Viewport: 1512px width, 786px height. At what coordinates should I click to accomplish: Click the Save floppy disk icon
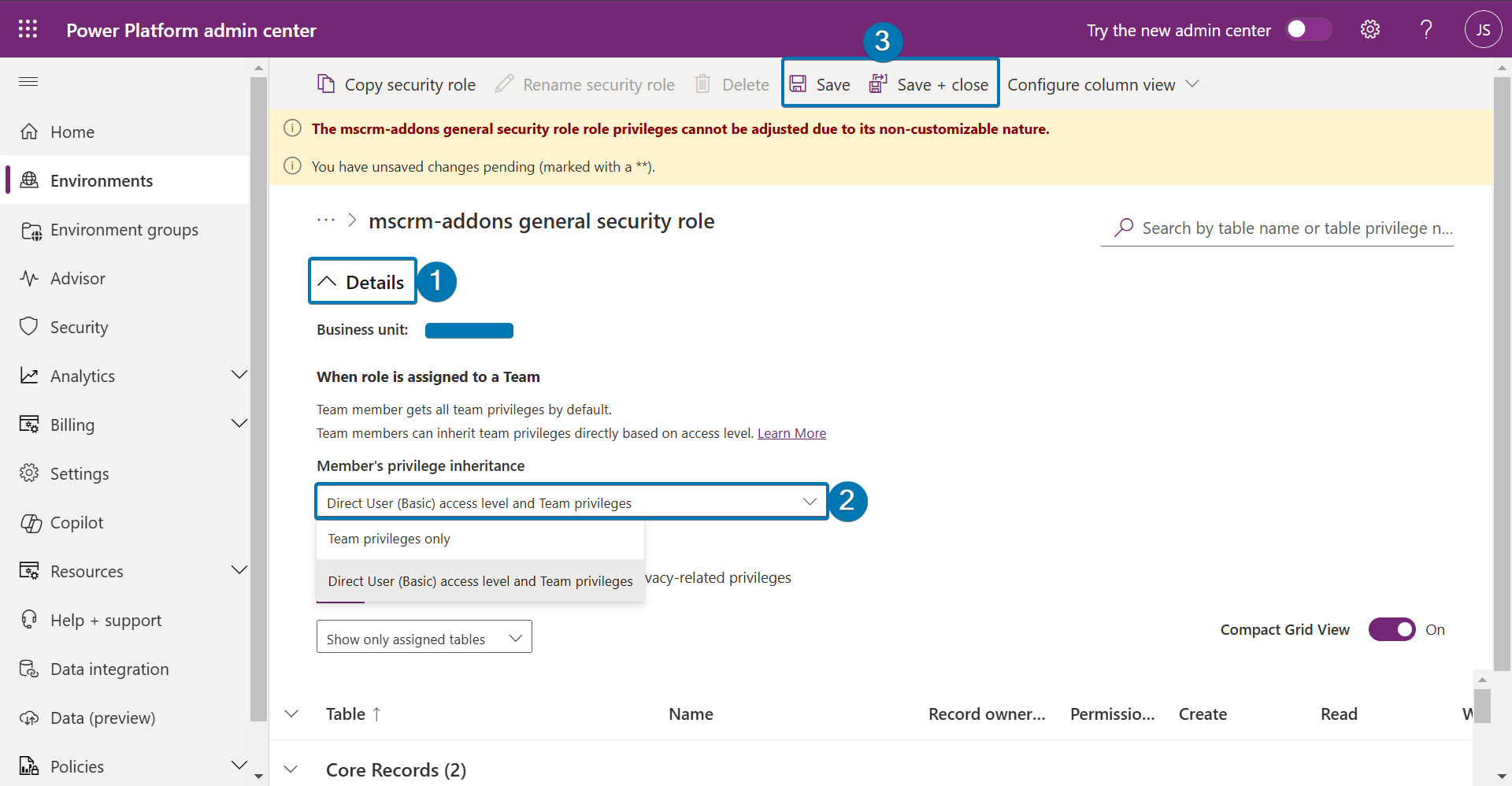(x=798, y=83)
